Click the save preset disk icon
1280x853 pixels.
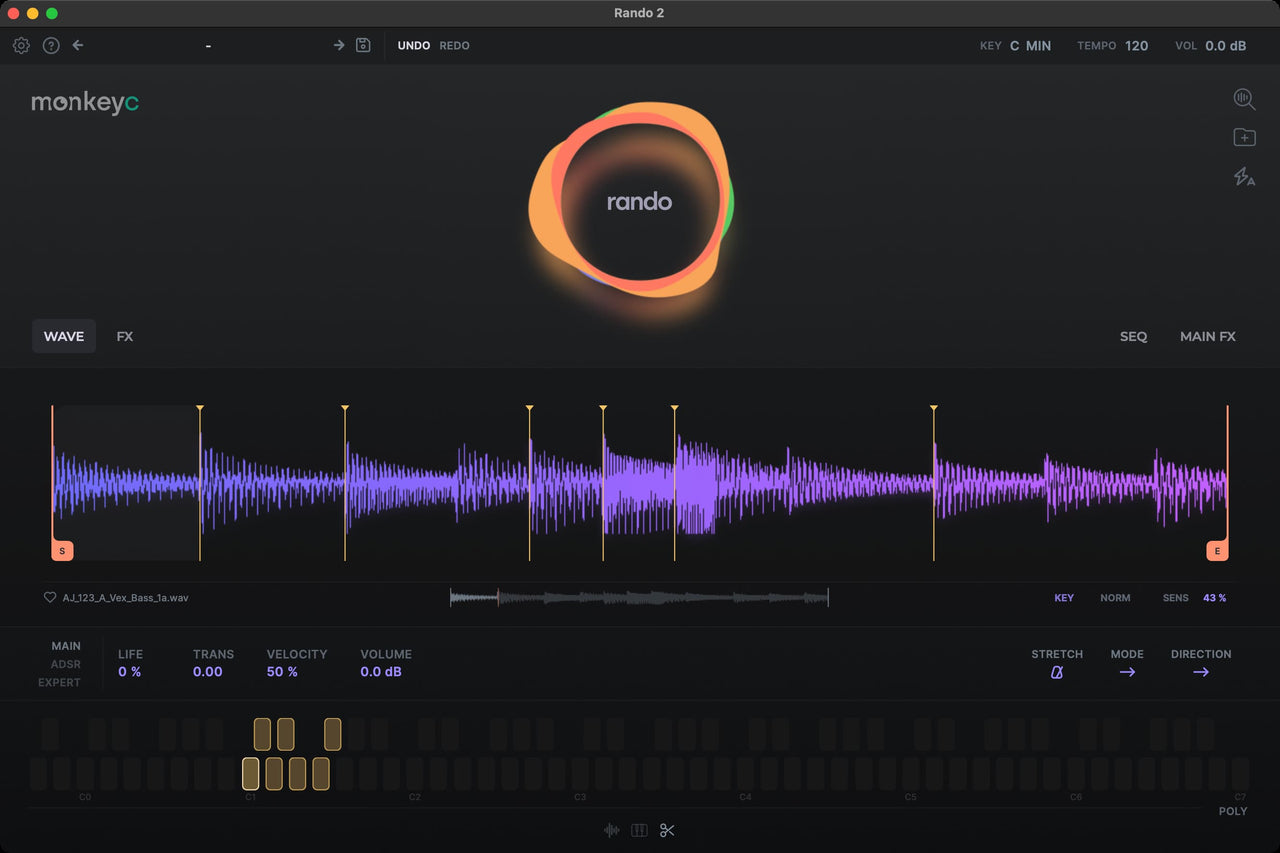point(364,45)
